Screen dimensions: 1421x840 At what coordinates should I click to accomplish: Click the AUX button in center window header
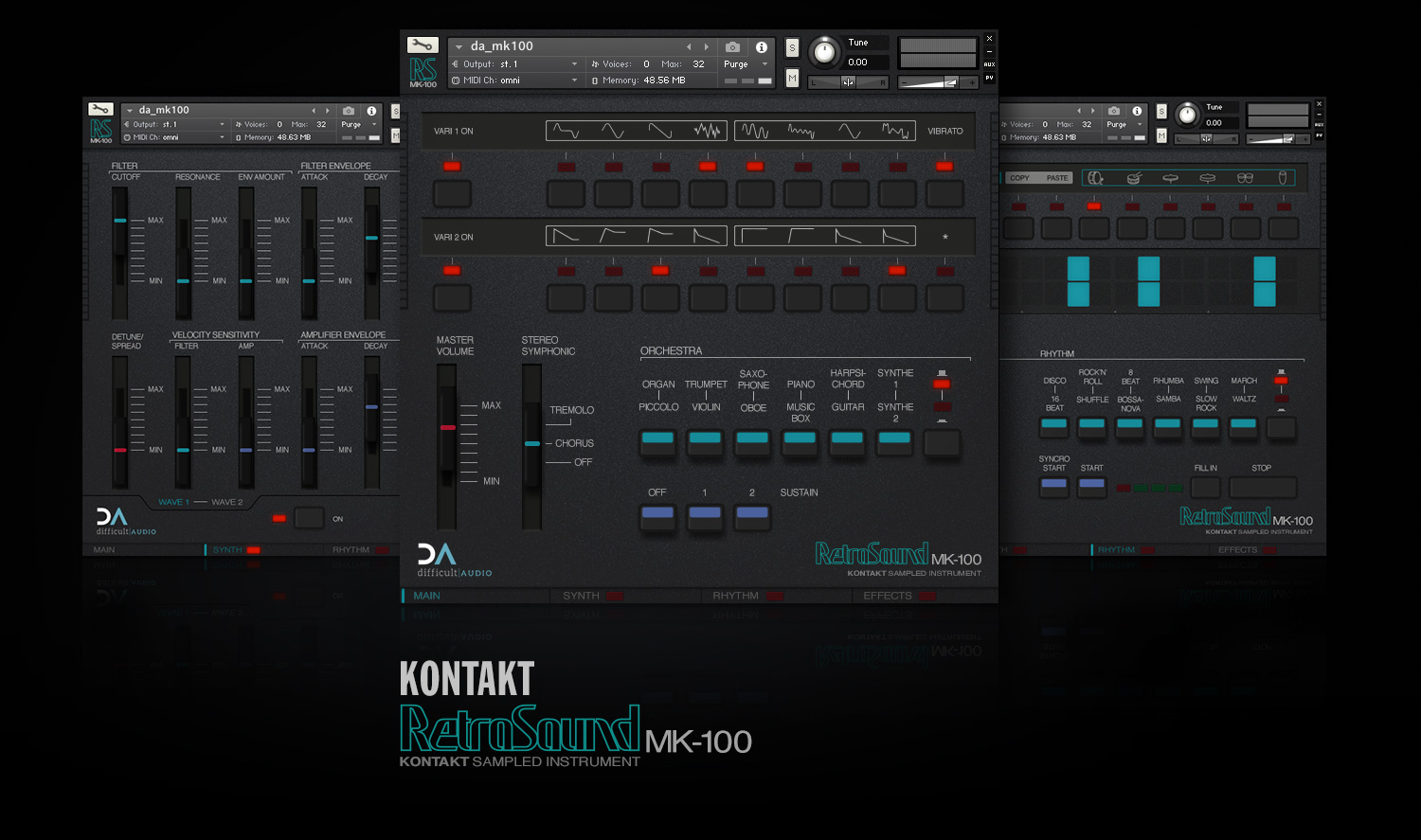[x=989, y=64]
